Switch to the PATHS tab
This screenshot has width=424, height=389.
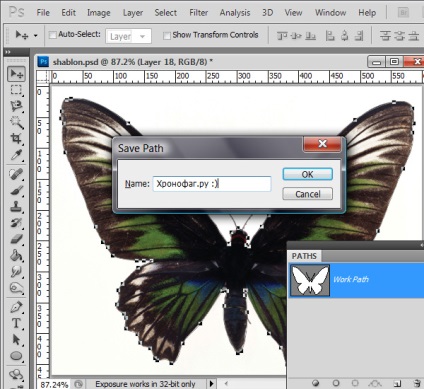point(304,256)
